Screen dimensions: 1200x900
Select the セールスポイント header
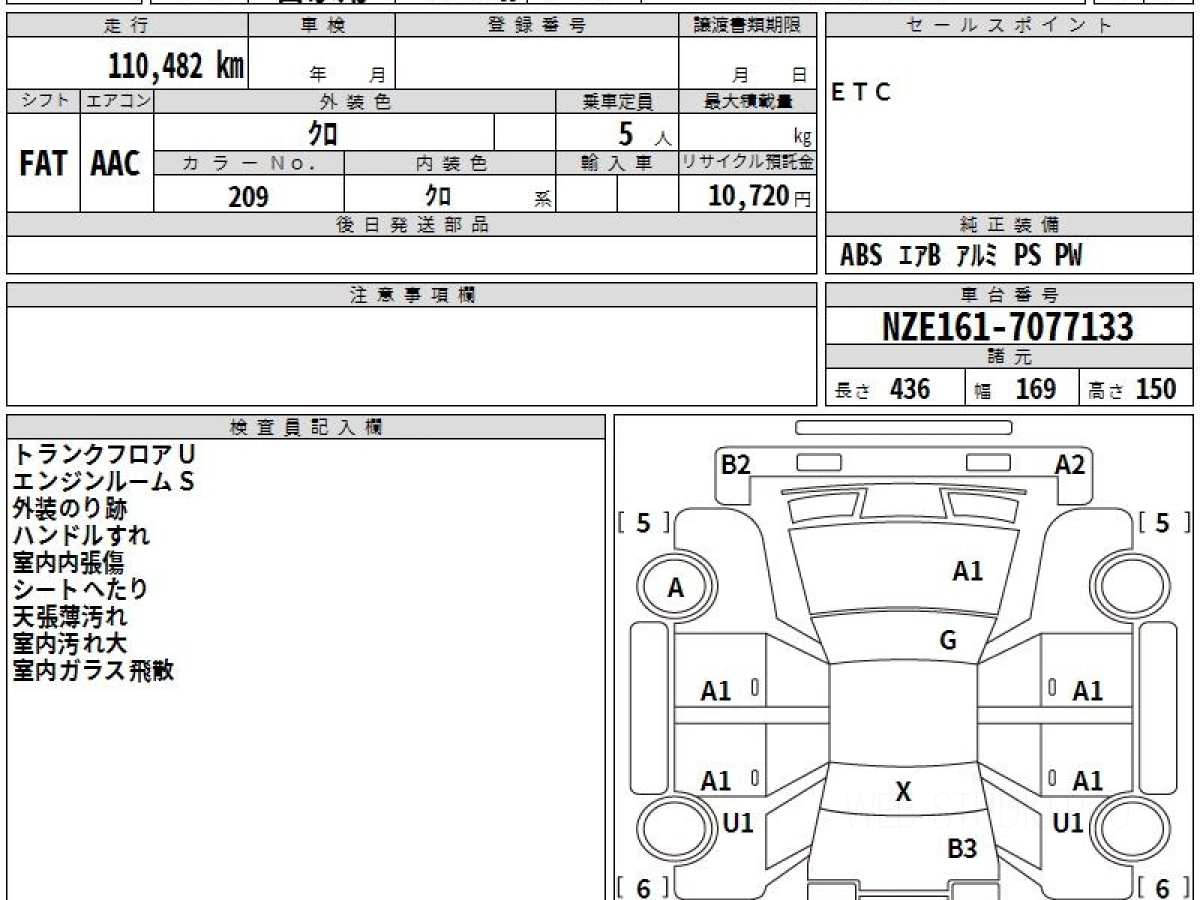(x=1009, y=26)
